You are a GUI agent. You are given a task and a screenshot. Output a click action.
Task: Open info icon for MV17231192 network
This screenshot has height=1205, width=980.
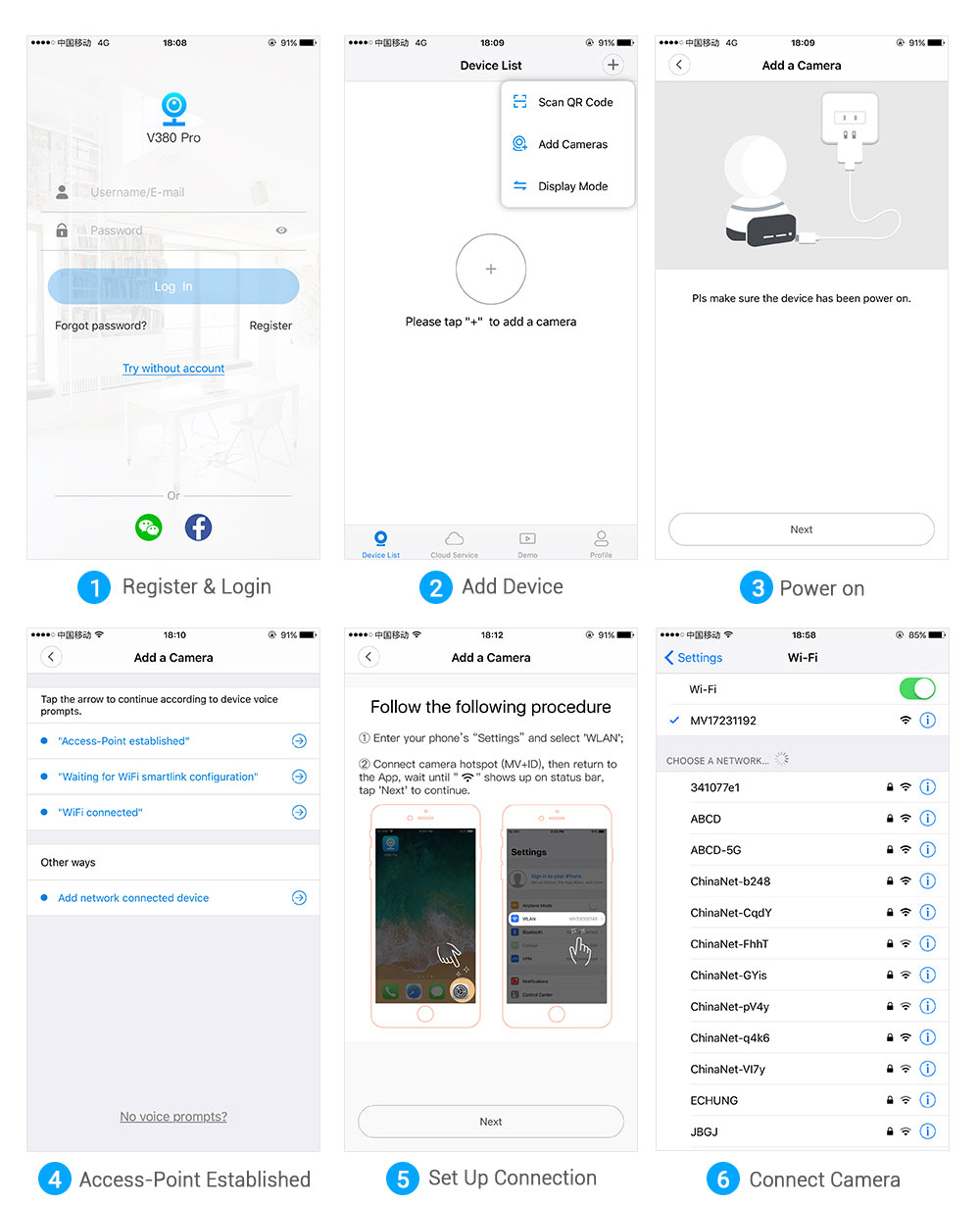928,721
